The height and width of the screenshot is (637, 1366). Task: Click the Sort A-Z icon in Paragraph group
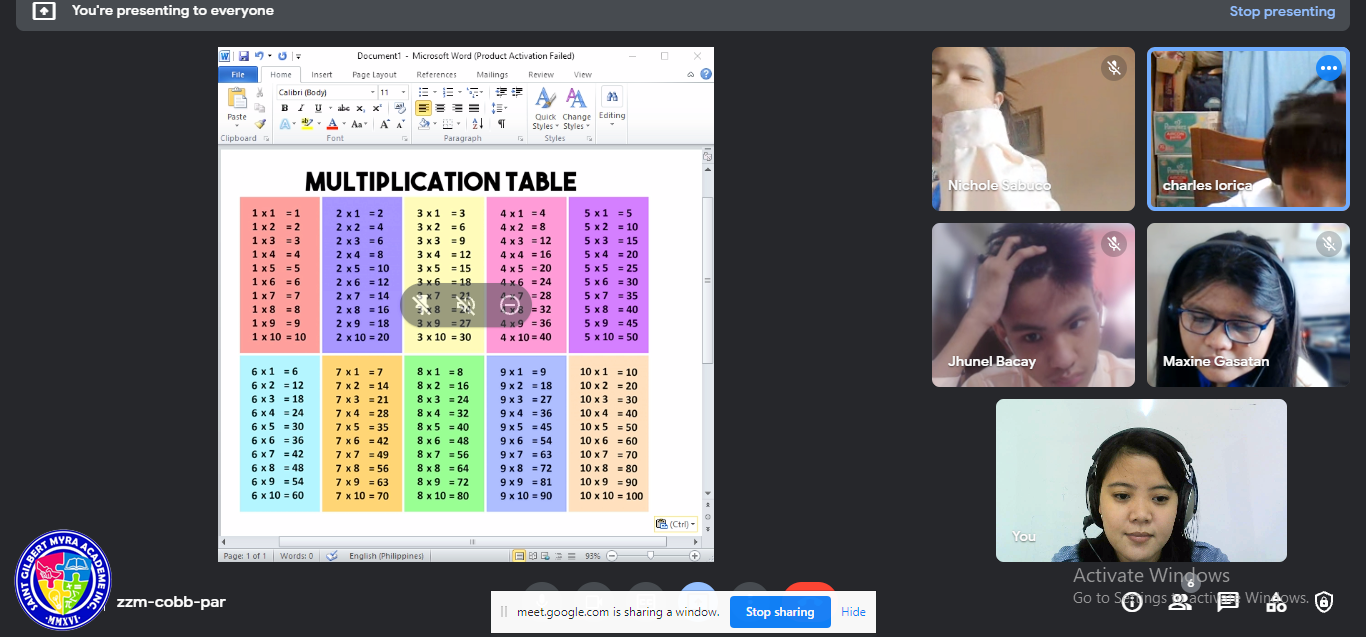click(477, 124)
